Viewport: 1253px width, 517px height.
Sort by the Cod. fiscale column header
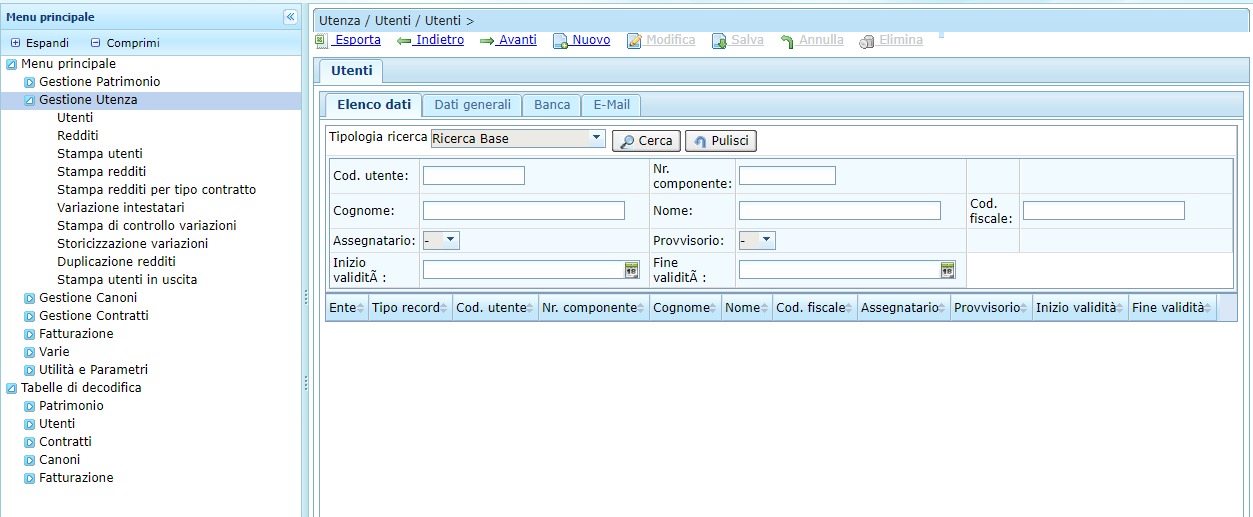coord(815,308)
